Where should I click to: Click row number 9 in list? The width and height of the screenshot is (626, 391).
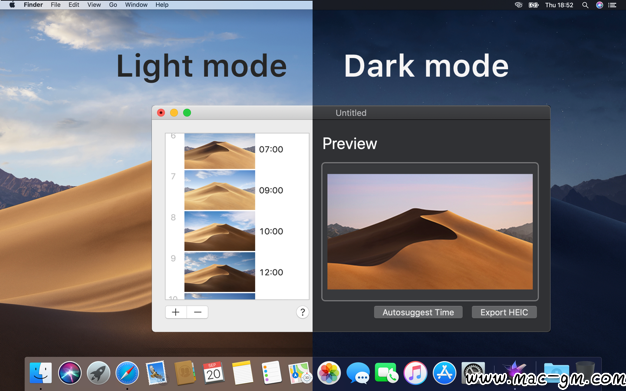pos(173,258)
